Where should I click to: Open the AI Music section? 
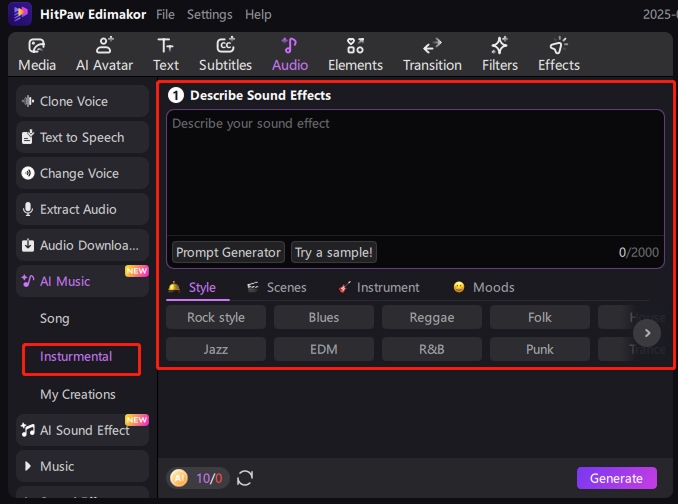click(83, 281)
